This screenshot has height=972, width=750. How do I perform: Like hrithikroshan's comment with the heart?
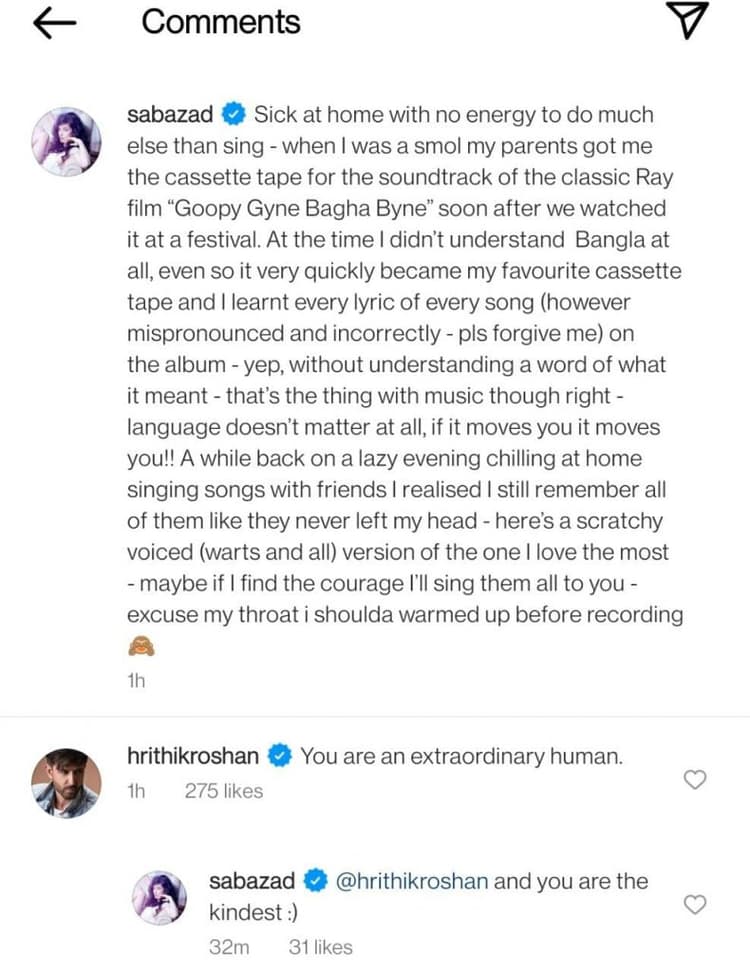694,779
